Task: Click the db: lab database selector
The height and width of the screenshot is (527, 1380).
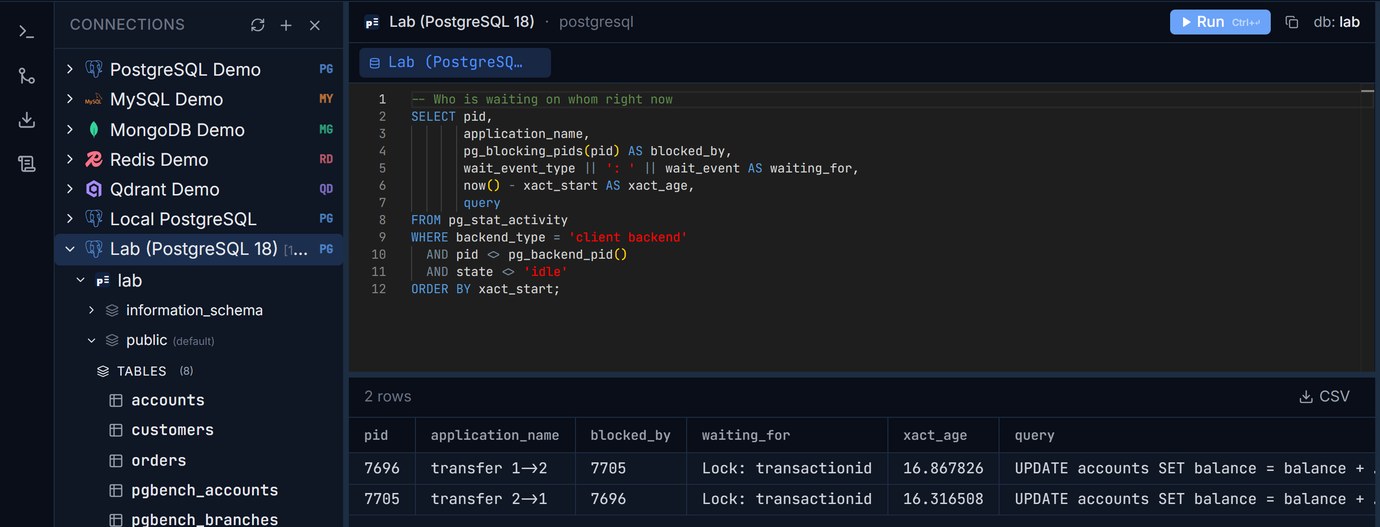Action: pos(1336,22)
